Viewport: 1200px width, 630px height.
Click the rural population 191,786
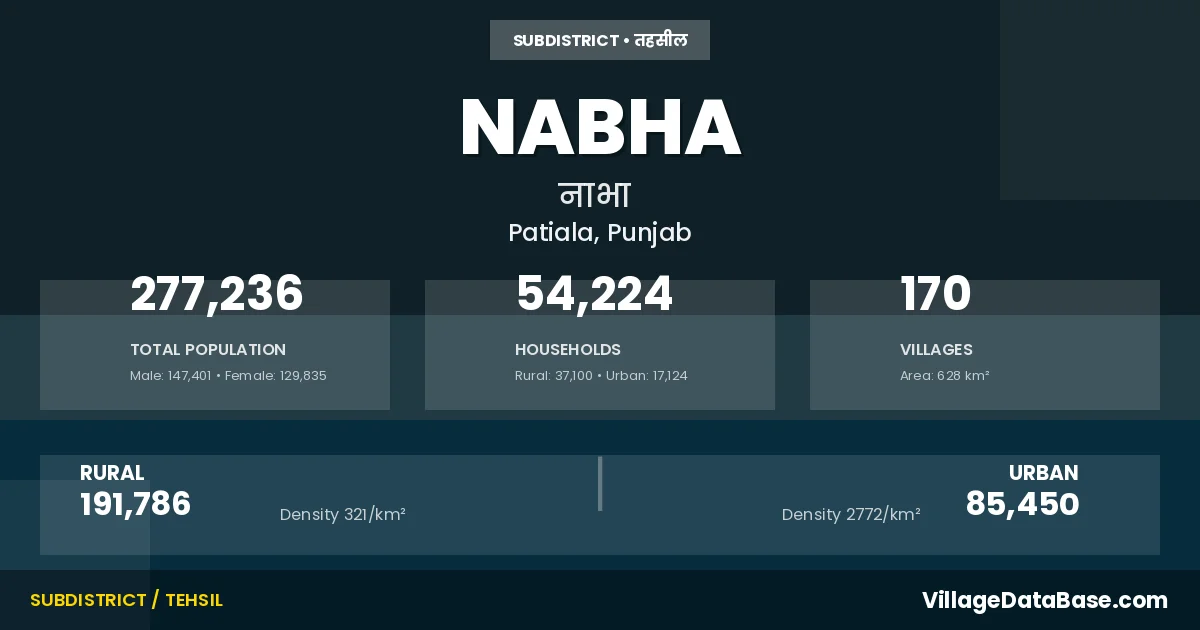[x=135, y=504]
